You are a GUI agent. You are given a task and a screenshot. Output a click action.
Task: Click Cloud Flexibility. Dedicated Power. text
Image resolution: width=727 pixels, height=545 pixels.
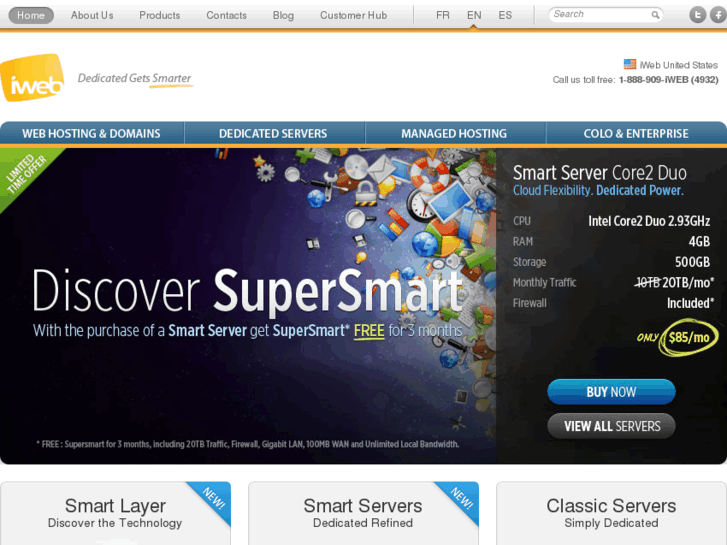click(598, 190)
